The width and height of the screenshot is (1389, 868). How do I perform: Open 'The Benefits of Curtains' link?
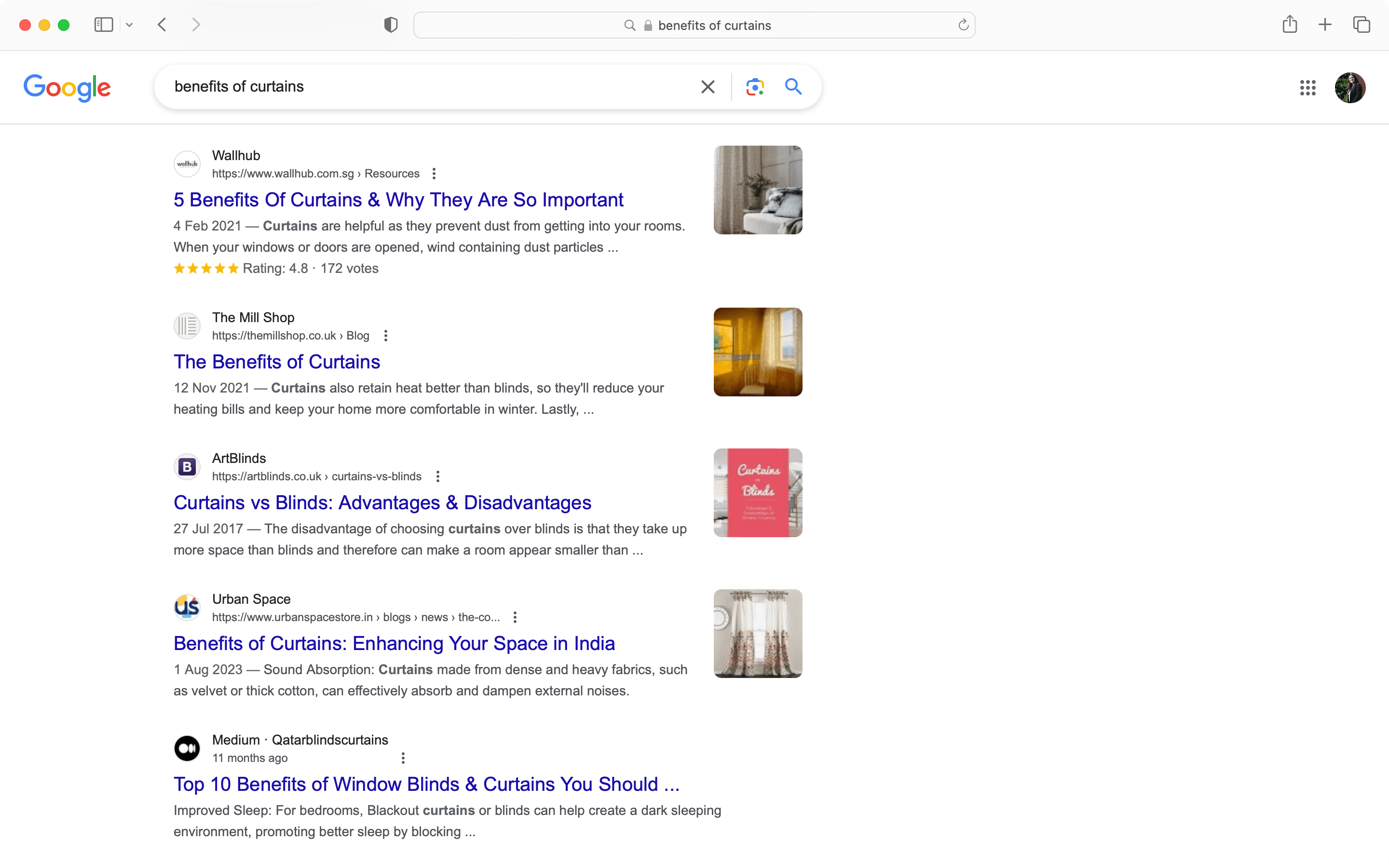277,362
